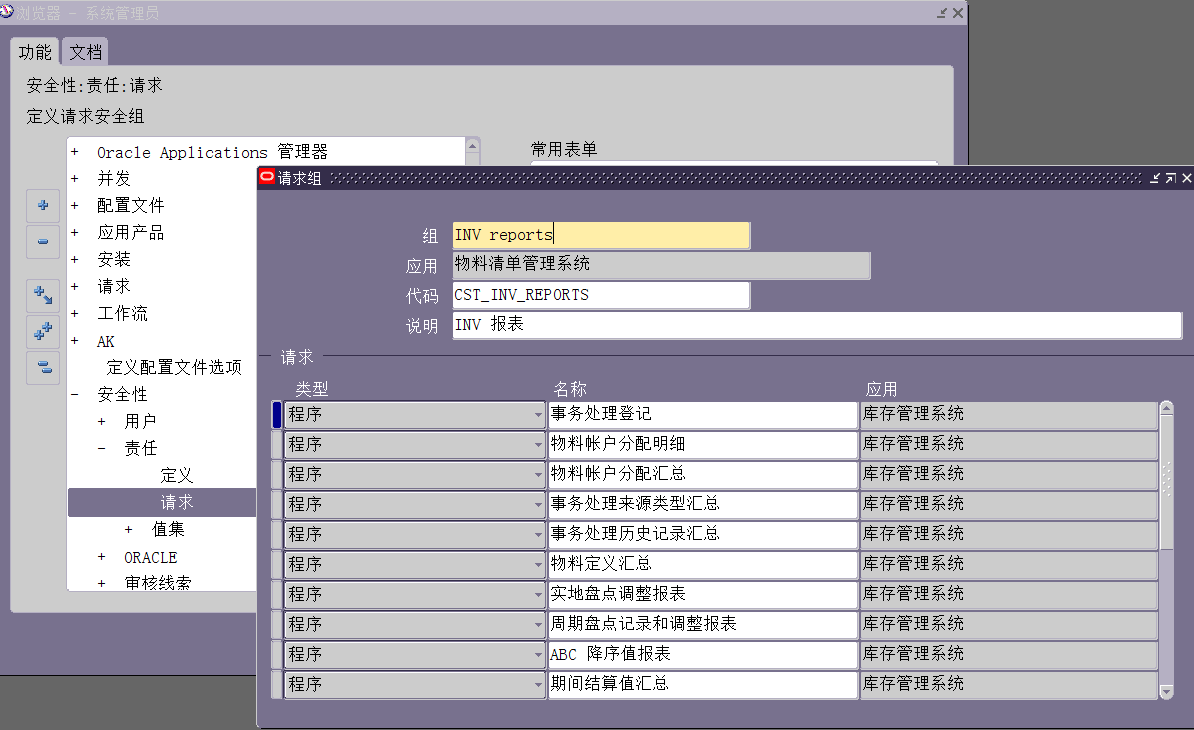Image resolution: width=1194 pixels, height=730 pixels.
Task: Expand the 用户 tree node
Action: (101, 422)
